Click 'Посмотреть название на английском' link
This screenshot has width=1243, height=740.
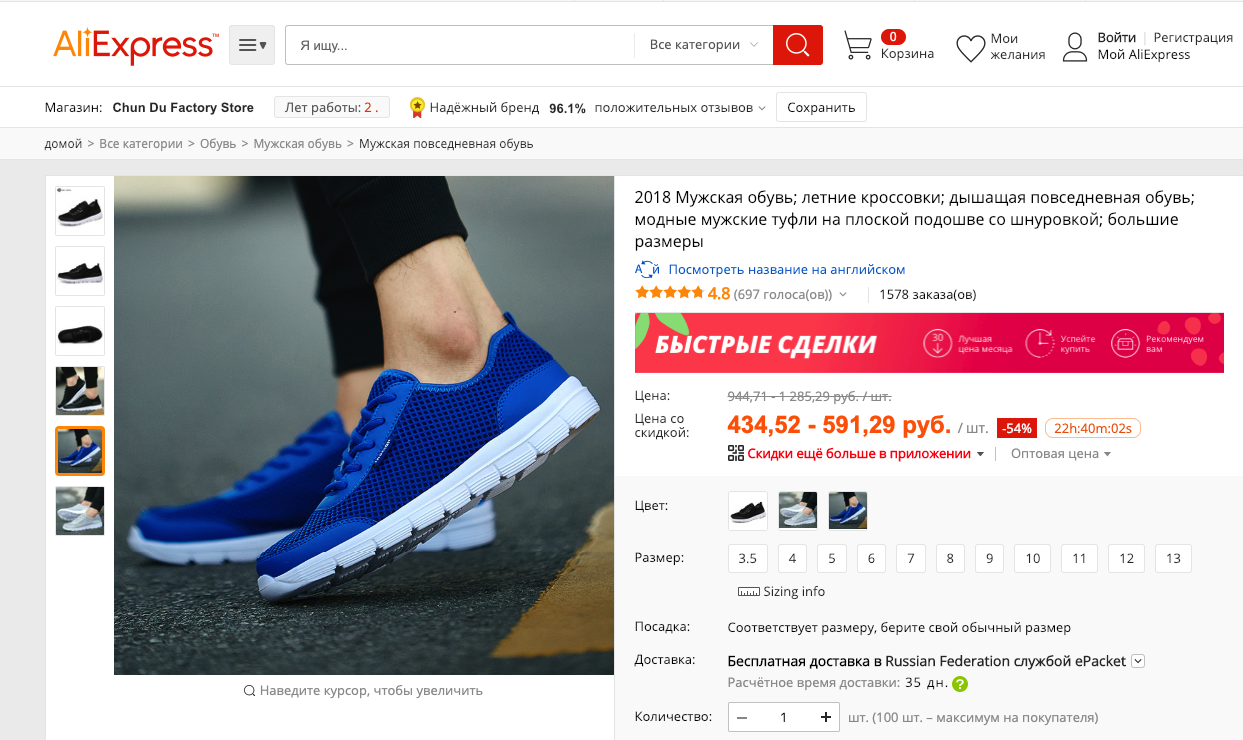click(x=787, y=269)
